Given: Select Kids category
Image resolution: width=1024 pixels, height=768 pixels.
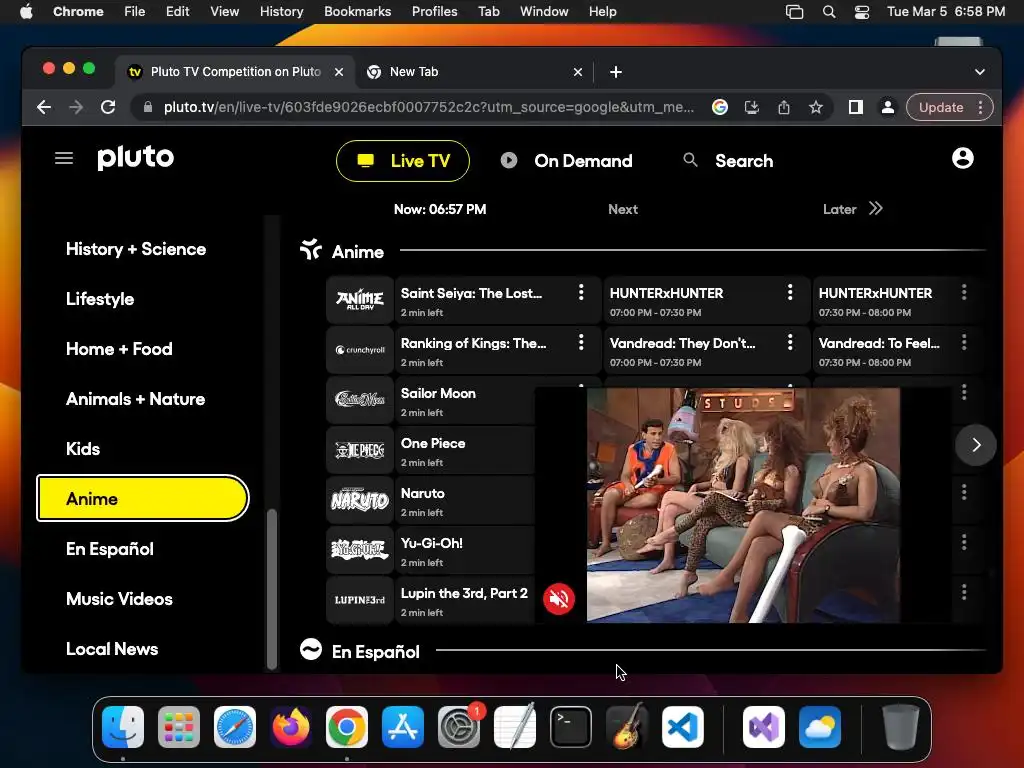Looking at the screenshot, I should 83,449.
